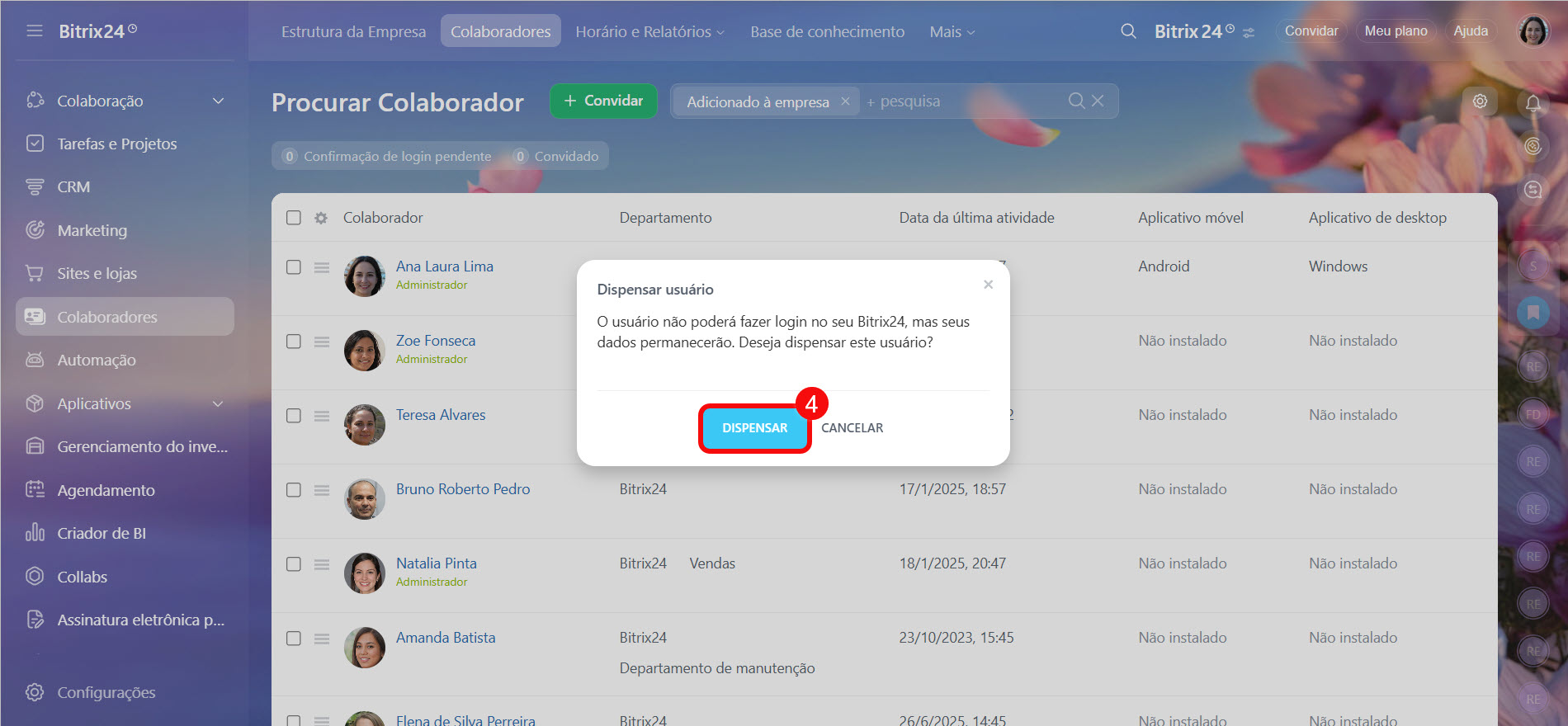Check the box for Zoe Fonseca
This screenshot has height=726, width=1568.
[294, 342]
